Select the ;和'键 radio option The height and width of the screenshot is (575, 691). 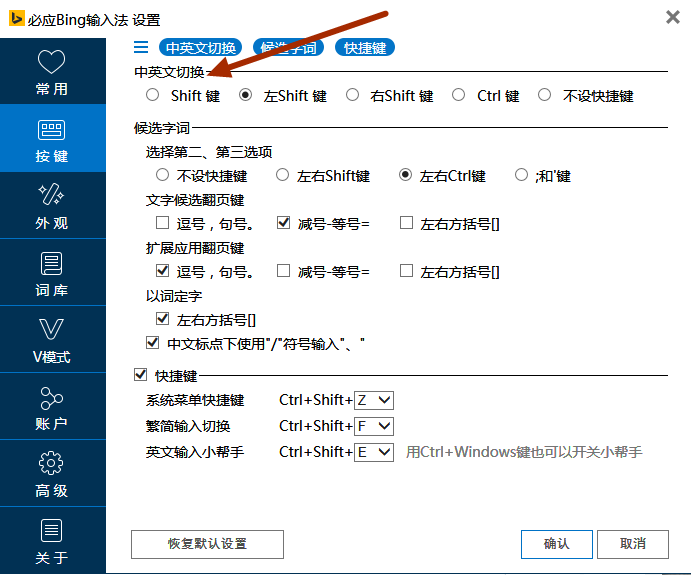tap(521, 175)
